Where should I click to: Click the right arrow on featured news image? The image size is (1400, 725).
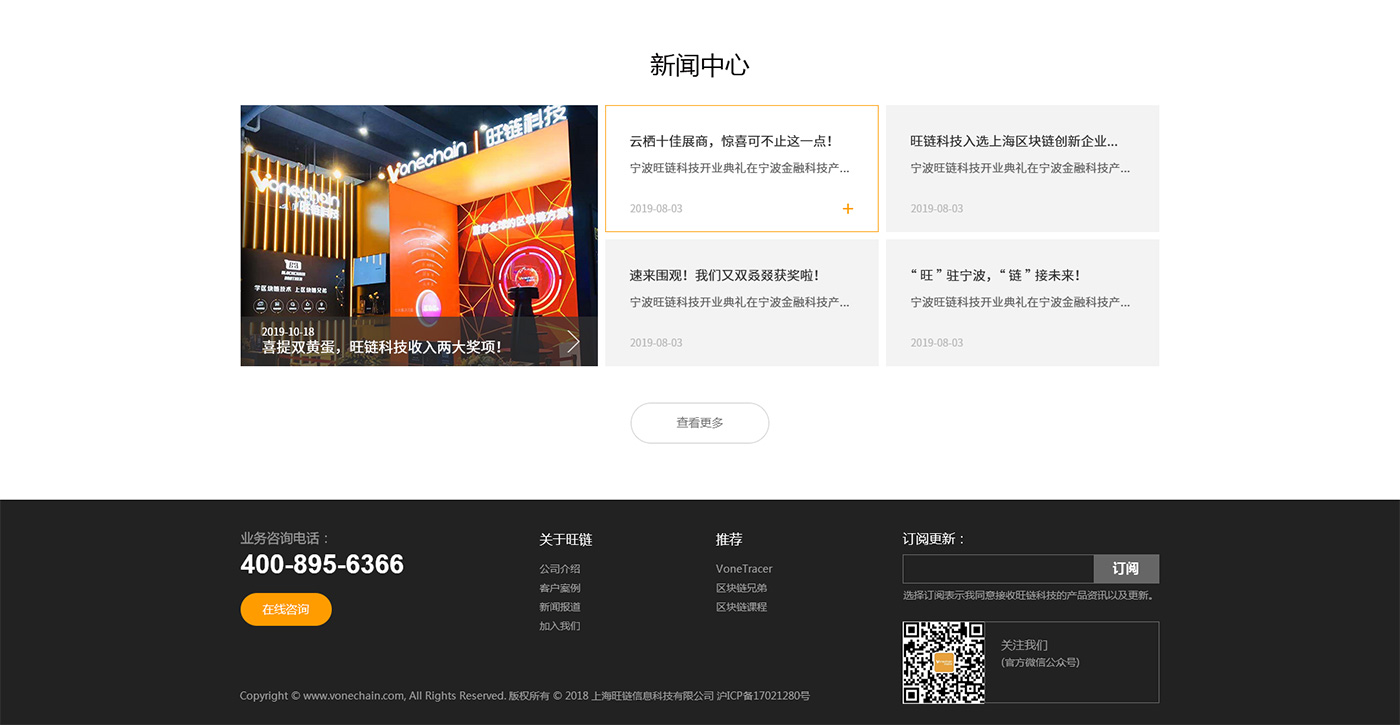(x=573, y=342)
